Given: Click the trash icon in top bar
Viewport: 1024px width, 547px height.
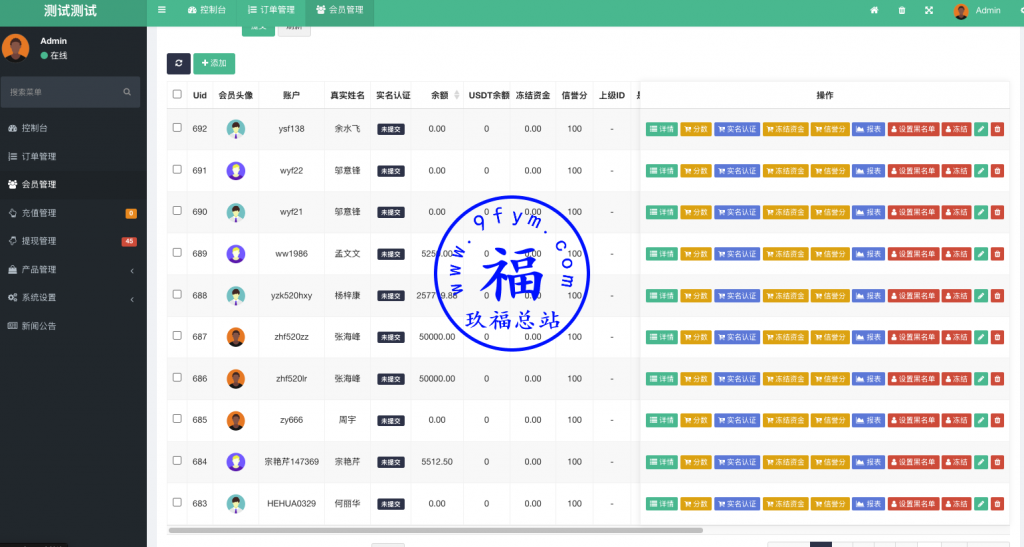Looking at the screenshot, I should [x=902, y=10].
